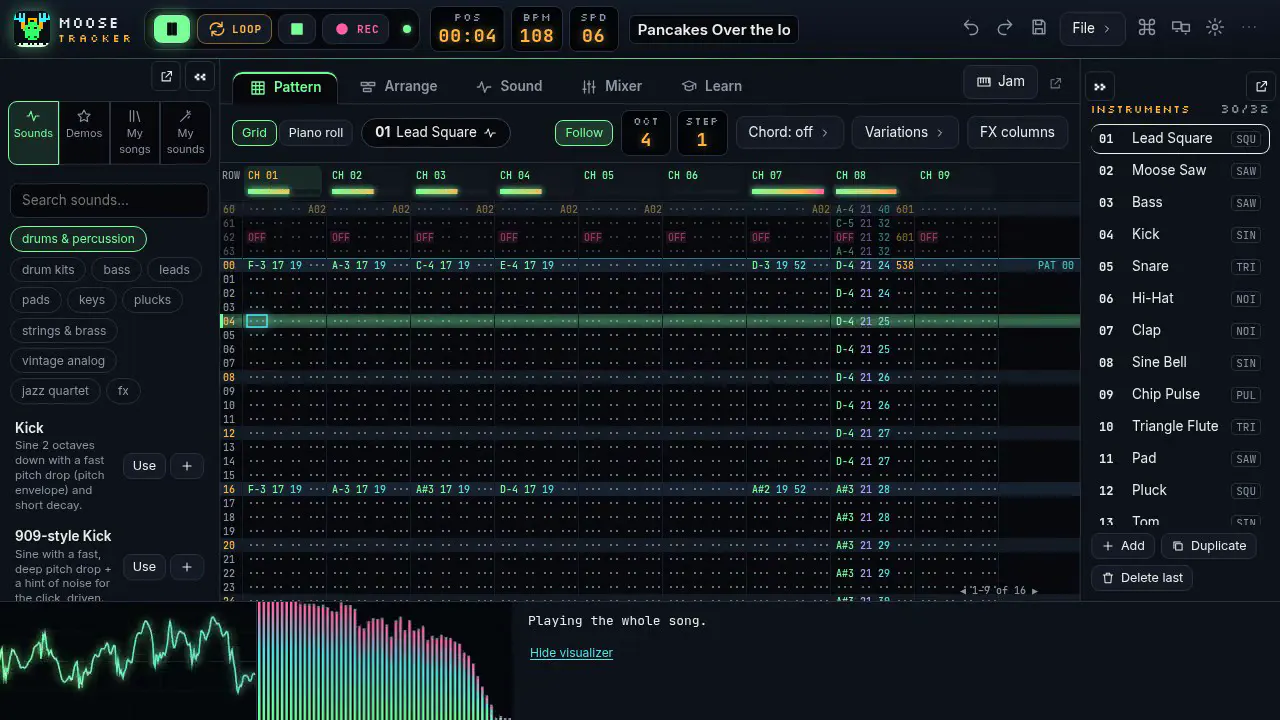Select the Demos tab in sidebar
The height and width of the screenshot is (720, 1280).
tap(84, 132)
